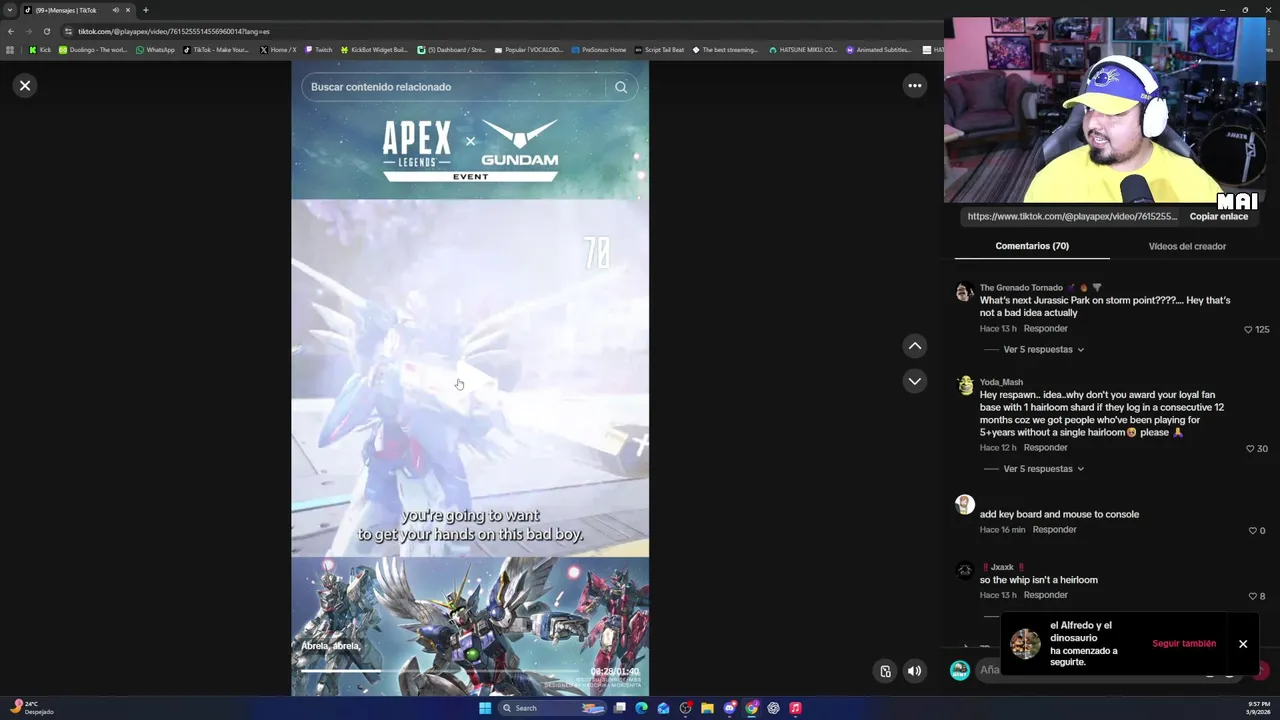Click the taskbar Search box
This screenshot has height=720, width=1280.
click(552, 708)
